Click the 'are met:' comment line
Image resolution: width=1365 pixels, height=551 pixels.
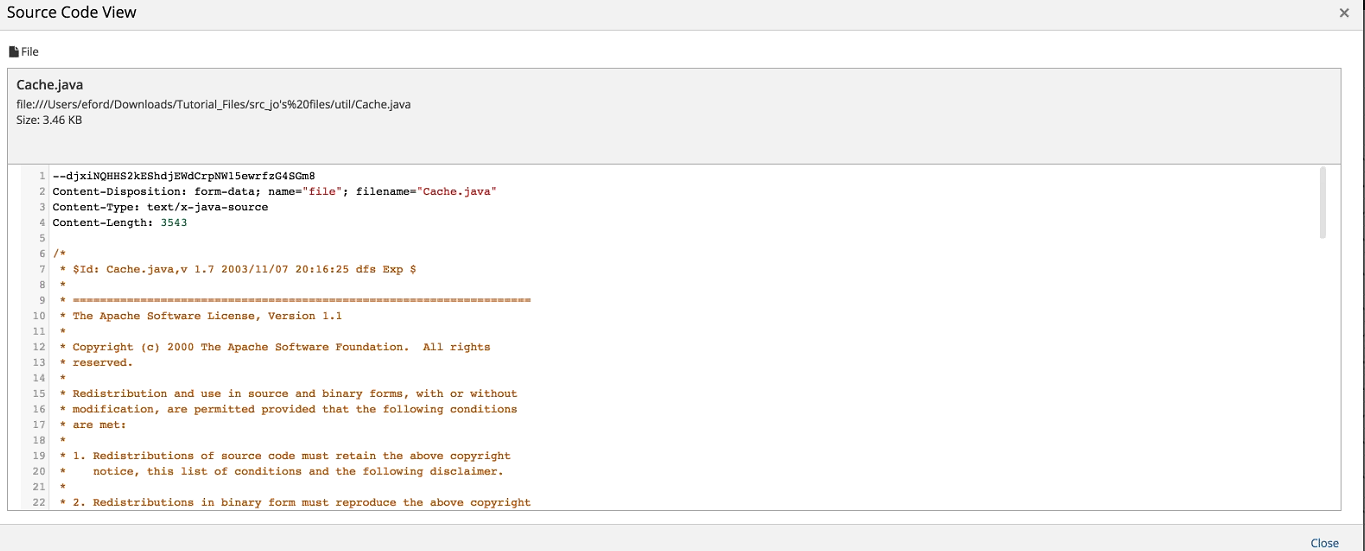[x=93, y=425]
